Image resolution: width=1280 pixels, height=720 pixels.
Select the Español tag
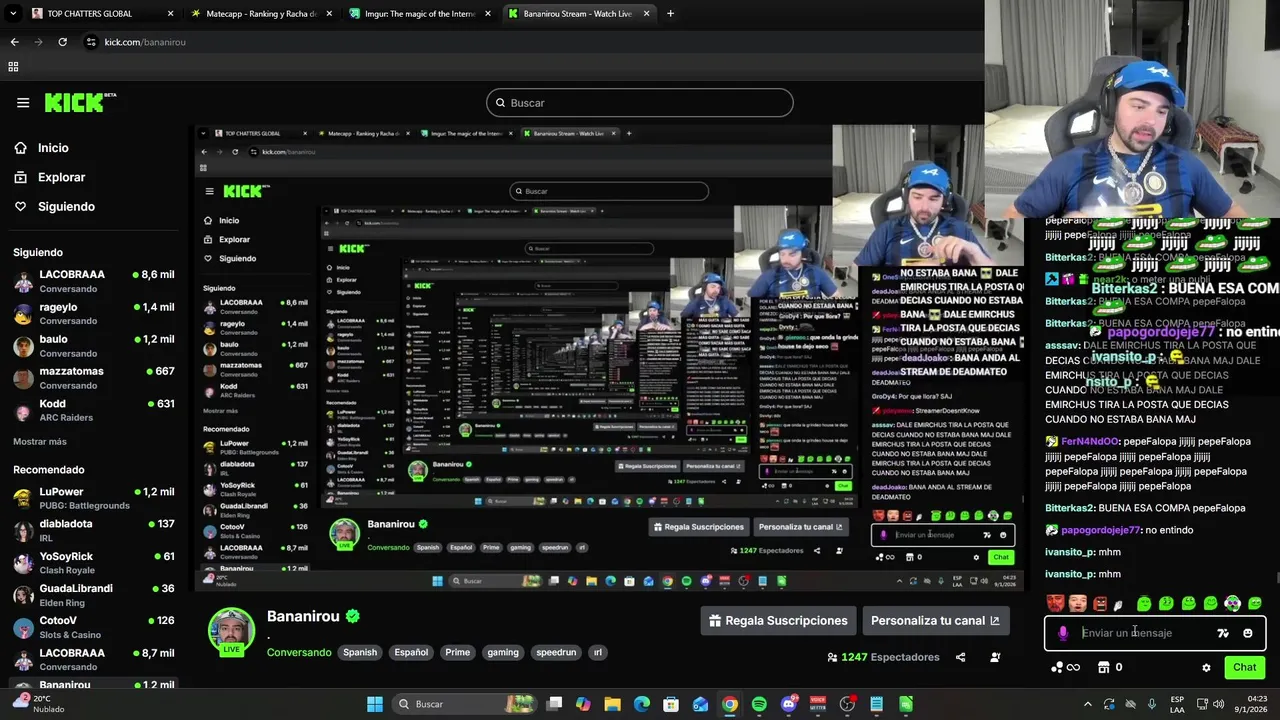(x=411, y=652)
